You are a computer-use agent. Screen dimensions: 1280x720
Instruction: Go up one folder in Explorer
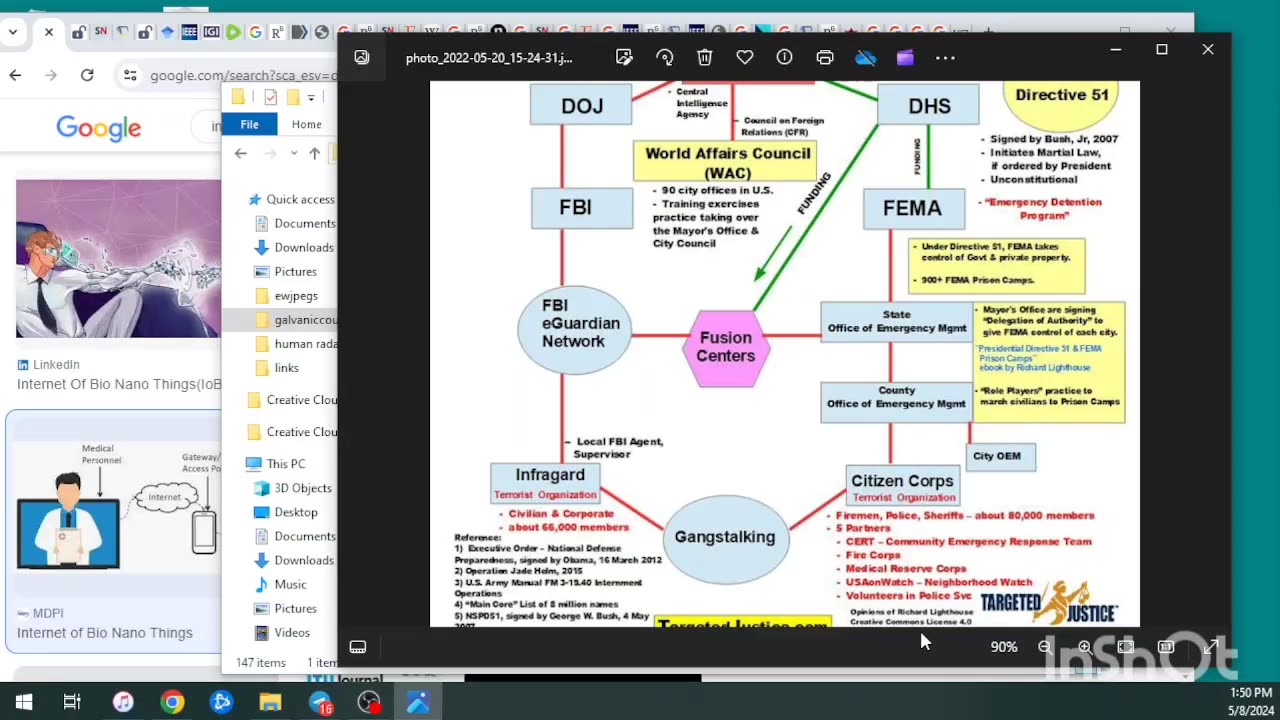coord(314,153)
